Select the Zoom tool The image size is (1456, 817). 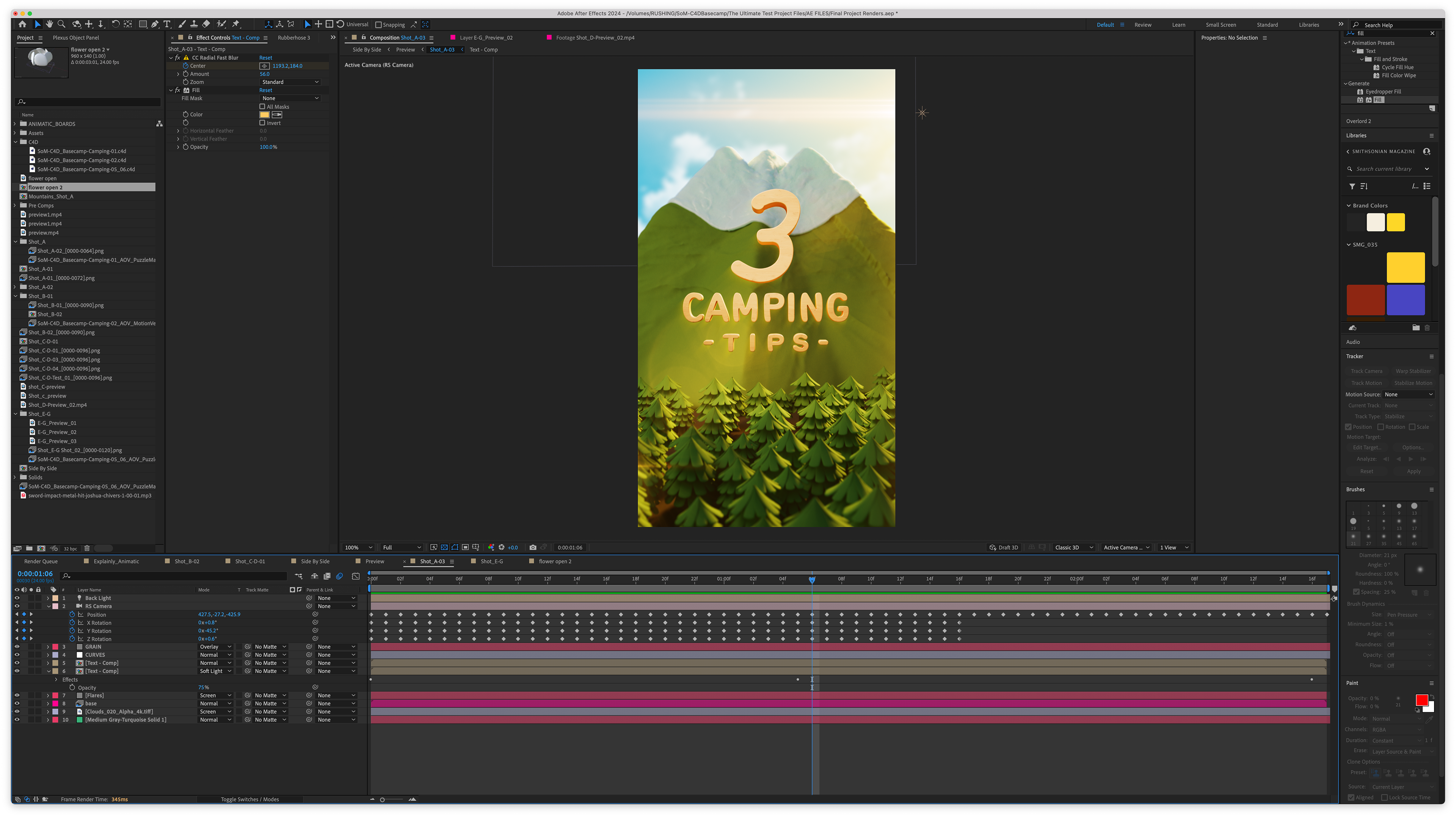(x=61, y=24)
